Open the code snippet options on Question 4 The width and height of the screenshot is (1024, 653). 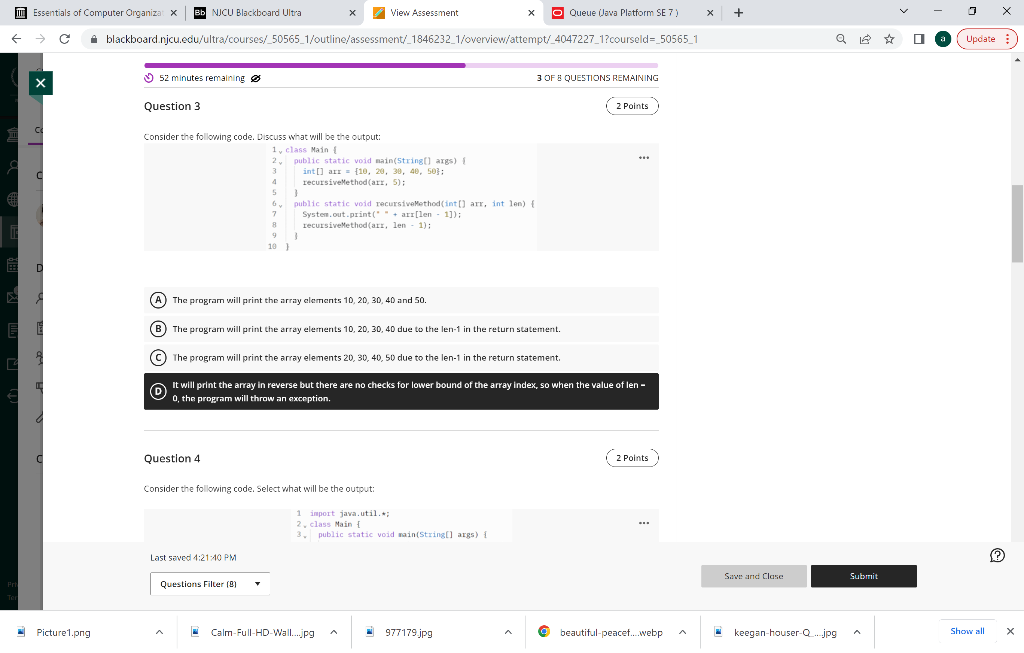(x=644, y=522)
